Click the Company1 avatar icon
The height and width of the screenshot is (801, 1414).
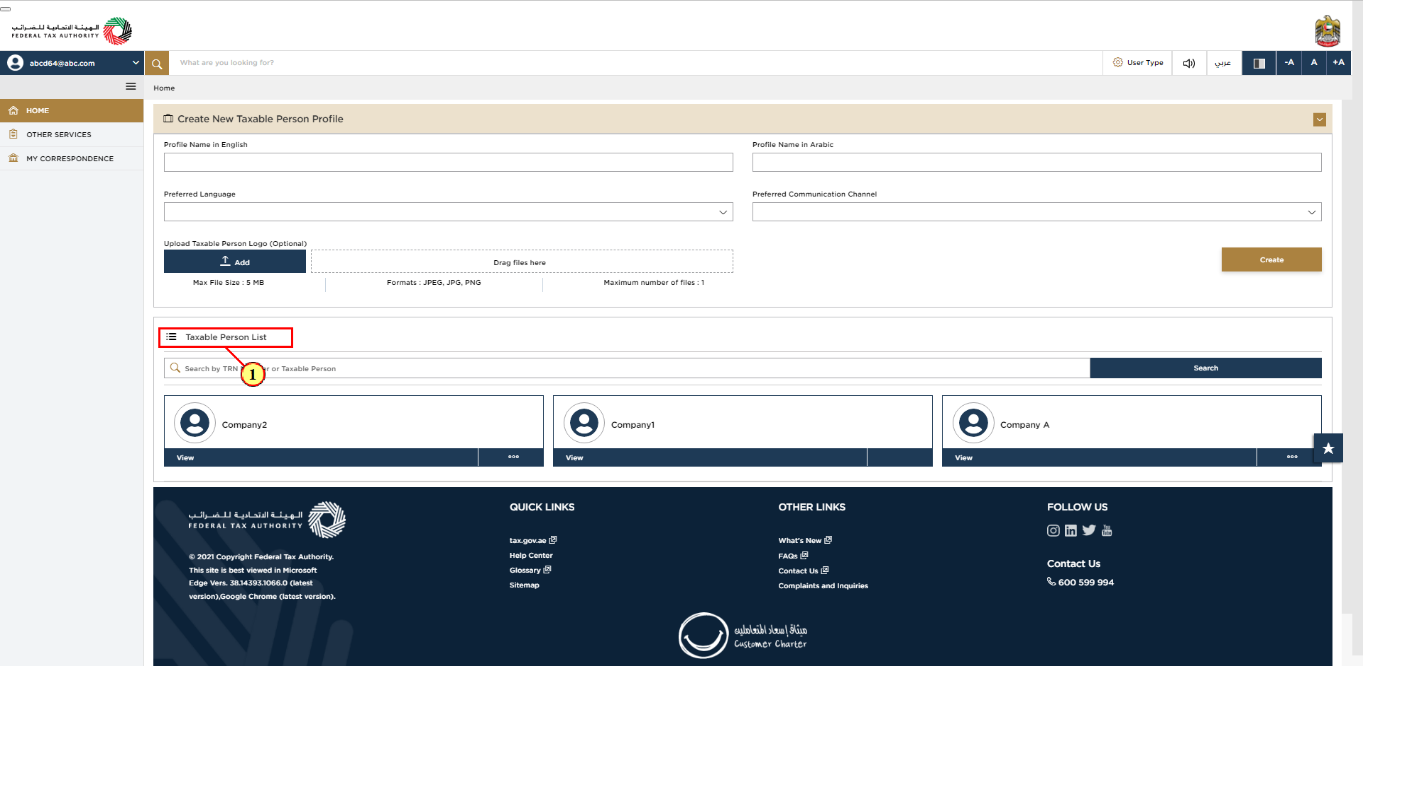click(x=584, y=423)
